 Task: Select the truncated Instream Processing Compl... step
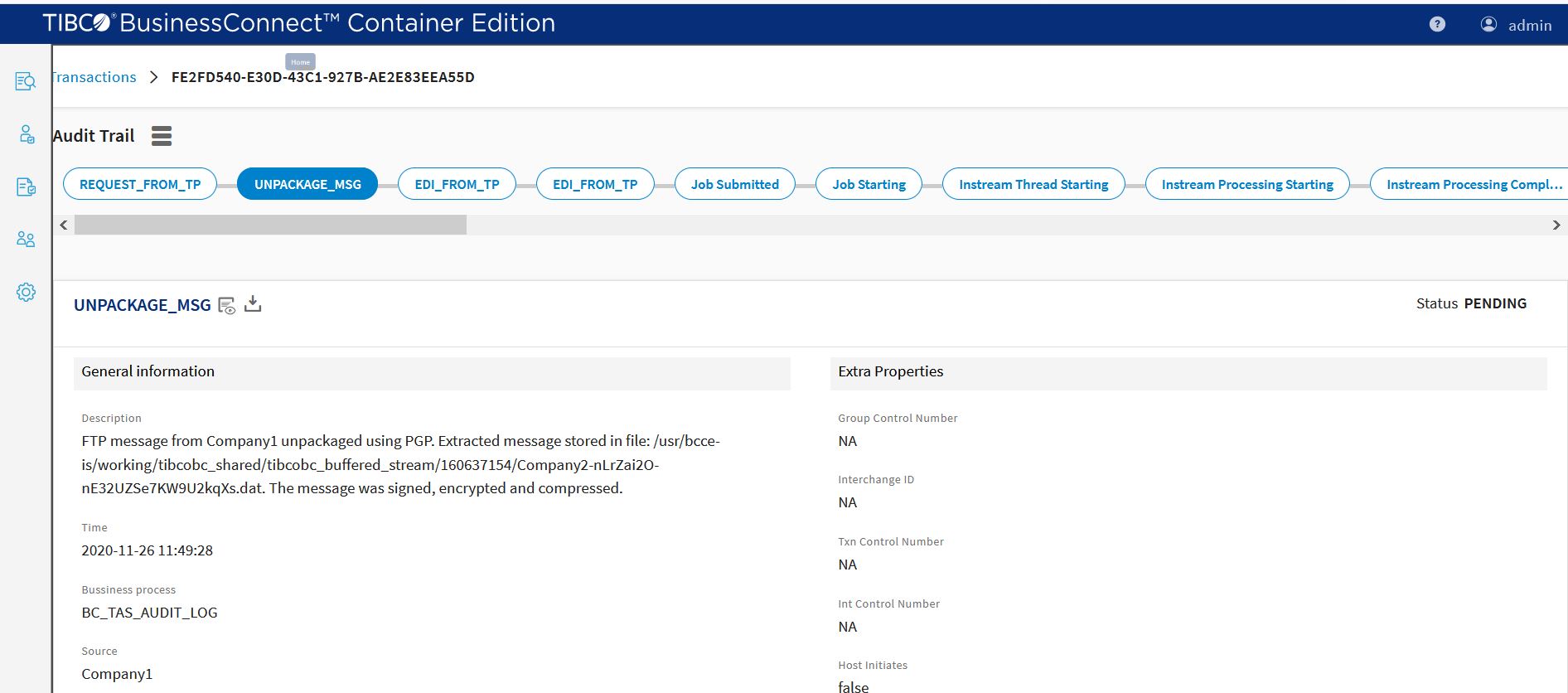tap(1469, 184)
